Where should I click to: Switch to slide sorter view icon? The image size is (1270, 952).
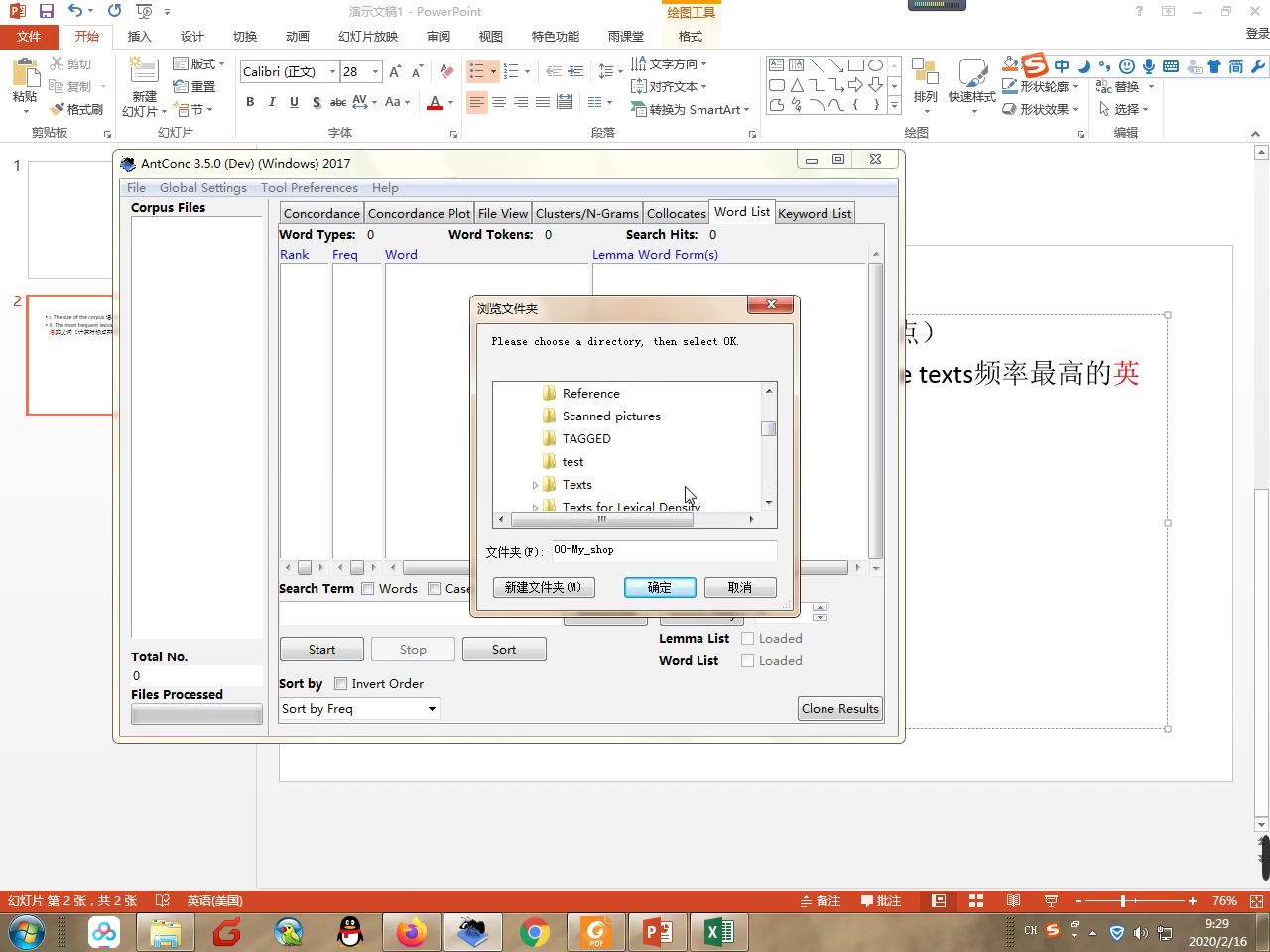tap(976, 901)
